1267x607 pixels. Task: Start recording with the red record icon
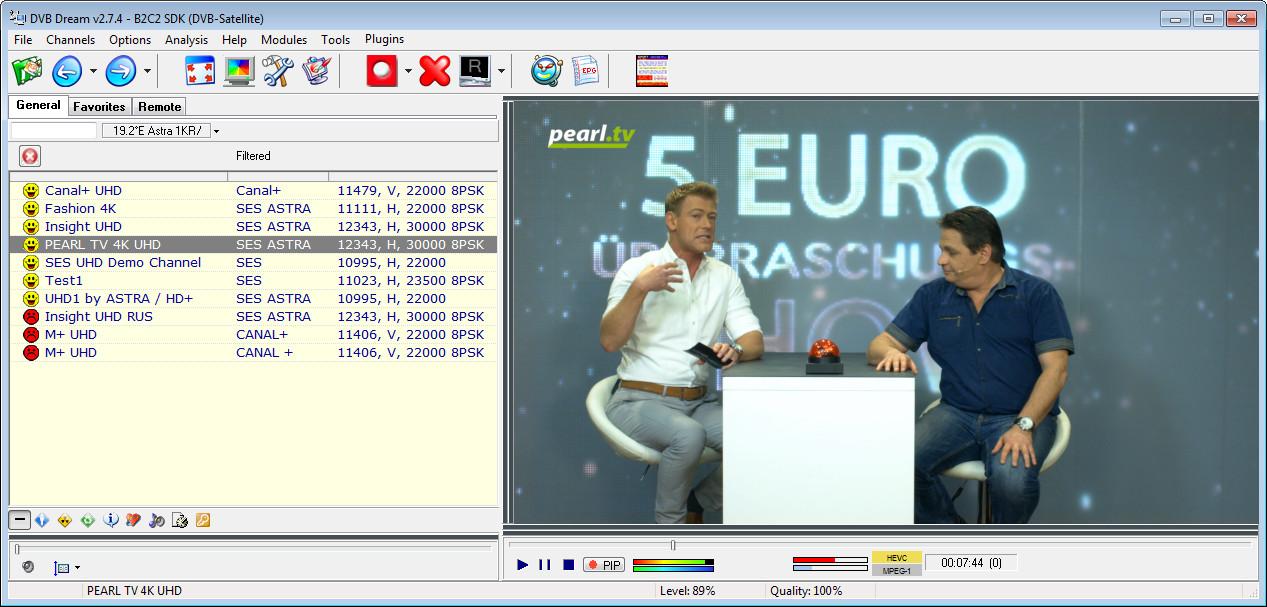coord(382,71)
